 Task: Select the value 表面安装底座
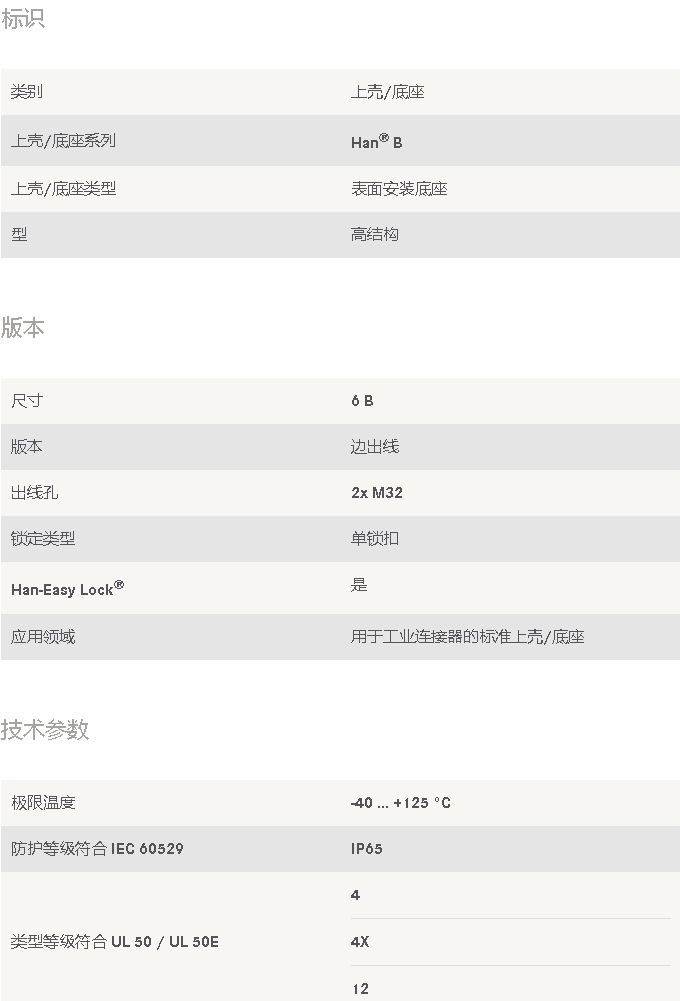399,189
